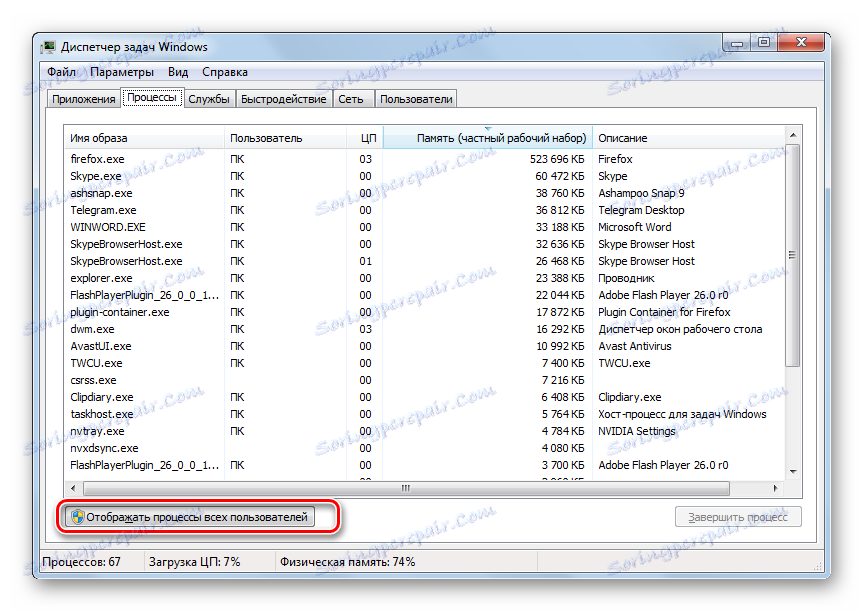
Task: Close the Task Manager window
Action: [801, 42]
